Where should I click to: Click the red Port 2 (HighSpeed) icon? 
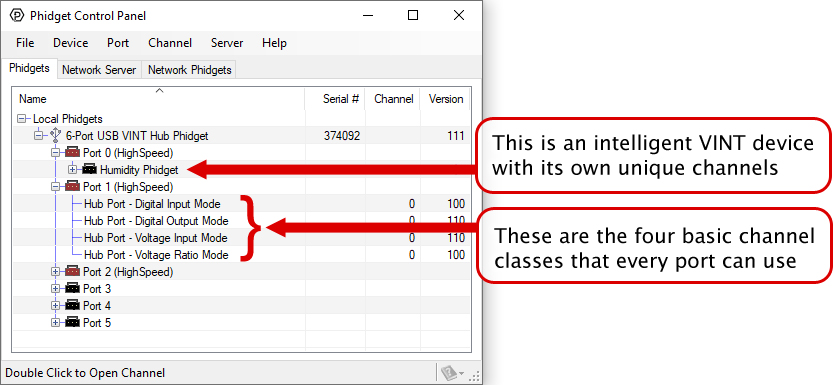(x=73, y=272)
